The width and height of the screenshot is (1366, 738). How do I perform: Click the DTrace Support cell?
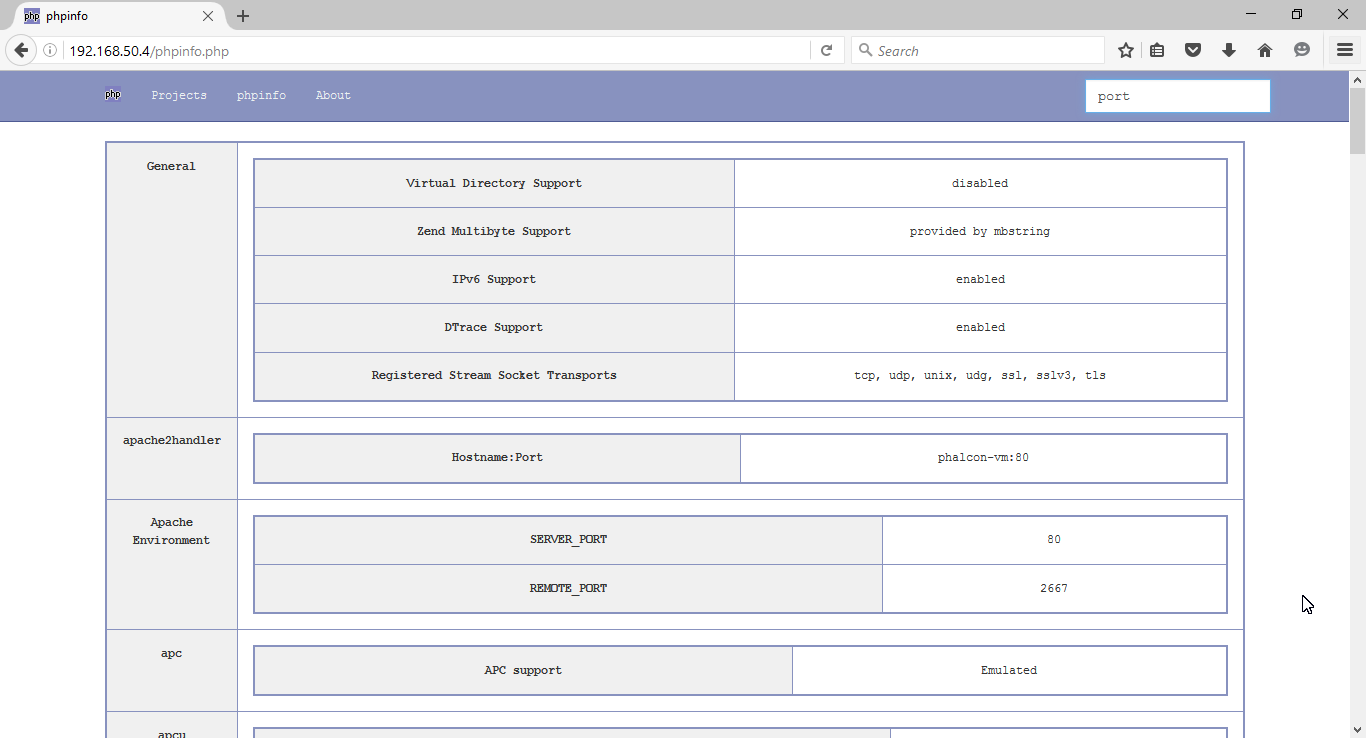click(x=494, y=327)
